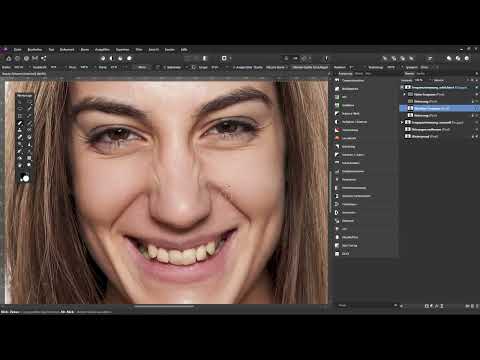Click the Breite brush width field
The height and width of the screenshot is (360, 480).
click(19, 67)
